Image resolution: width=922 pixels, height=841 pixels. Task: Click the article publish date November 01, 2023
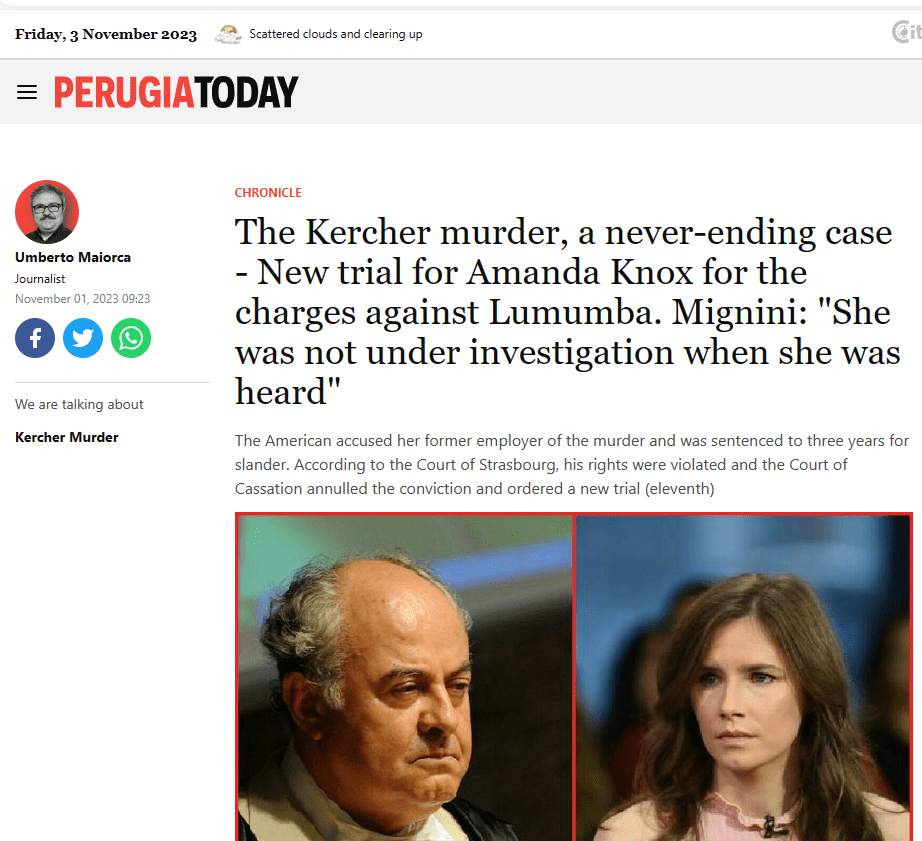click(83, 299)
